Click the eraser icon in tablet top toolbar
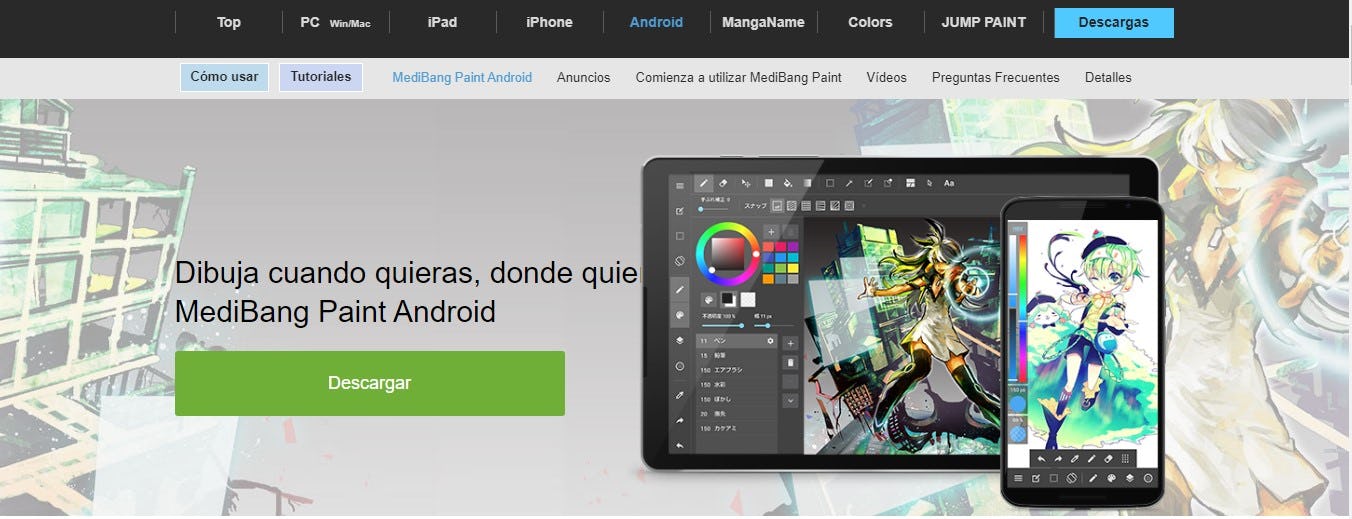Viewport: 1352px width, 519px height. click(x=724, y=184)
